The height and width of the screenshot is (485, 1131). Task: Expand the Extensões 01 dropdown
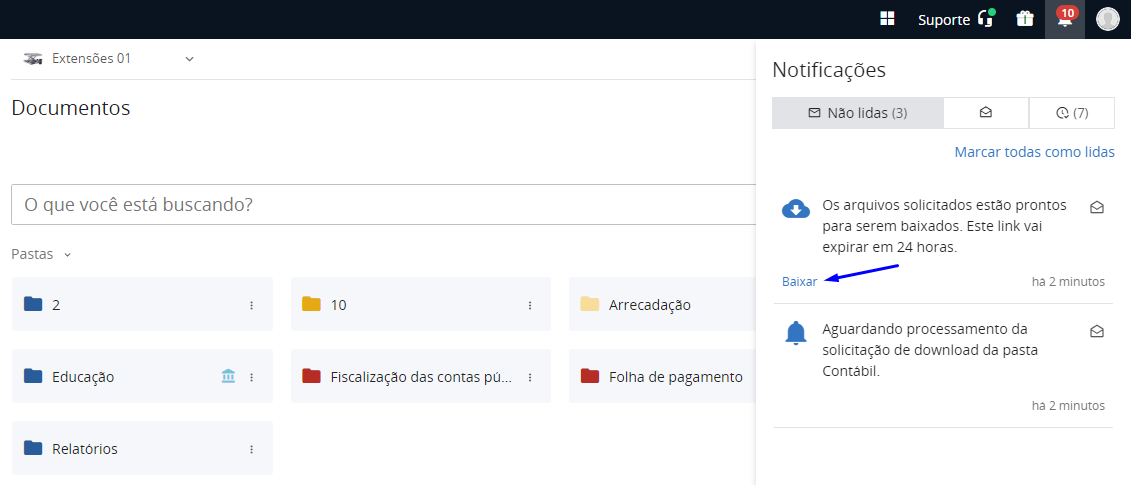190,59
